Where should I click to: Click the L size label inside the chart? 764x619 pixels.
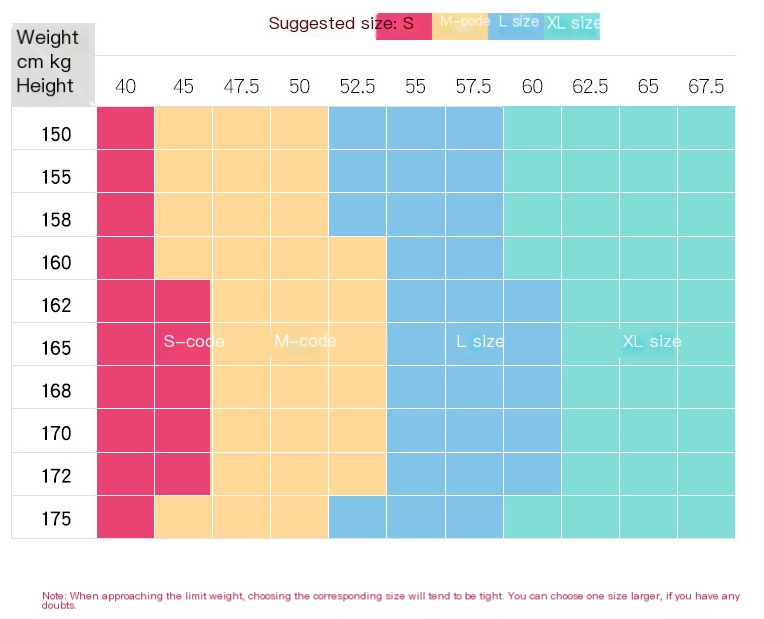pyautogui.click(x=480, y=341)
